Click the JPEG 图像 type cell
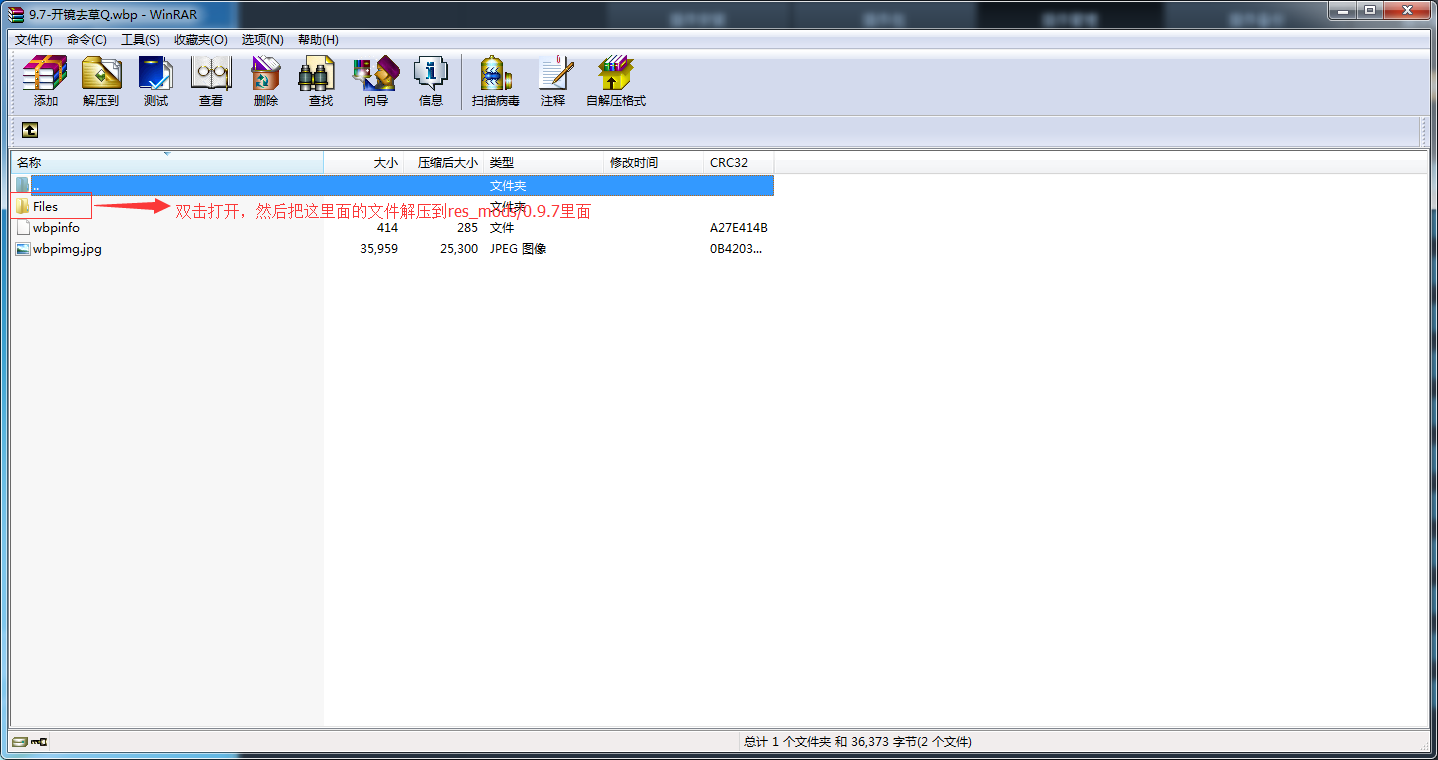 [518, 249]
